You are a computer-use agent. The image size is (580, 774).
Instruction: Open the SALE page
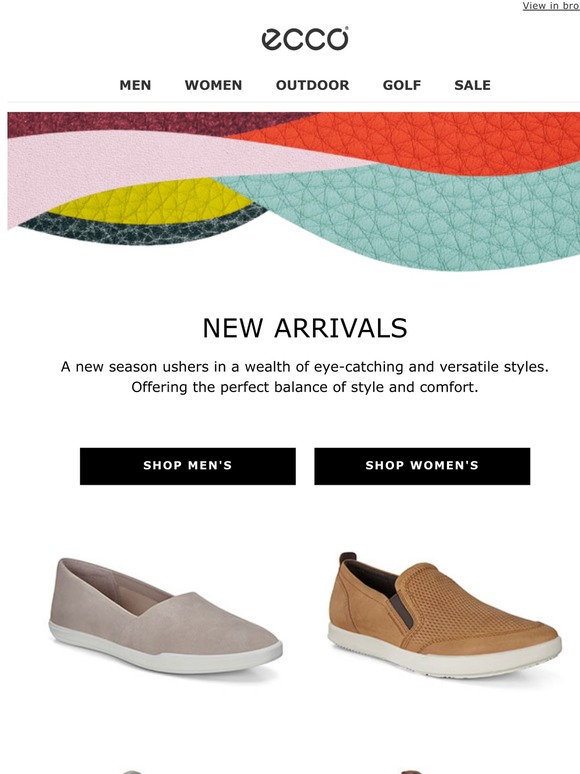[472, 85]
